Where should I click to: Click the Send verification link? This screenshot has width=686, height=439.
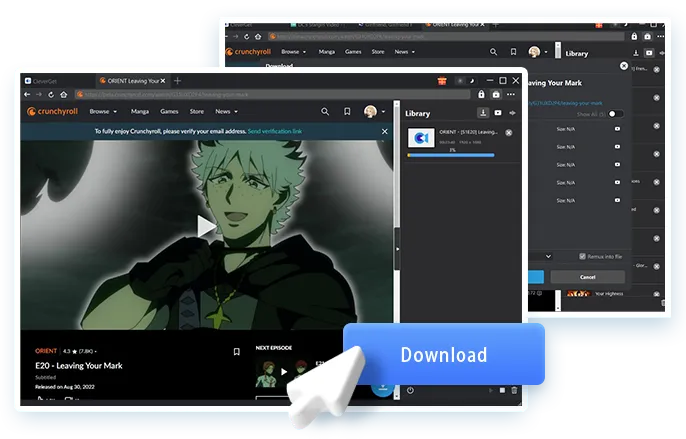click(275, 131)
